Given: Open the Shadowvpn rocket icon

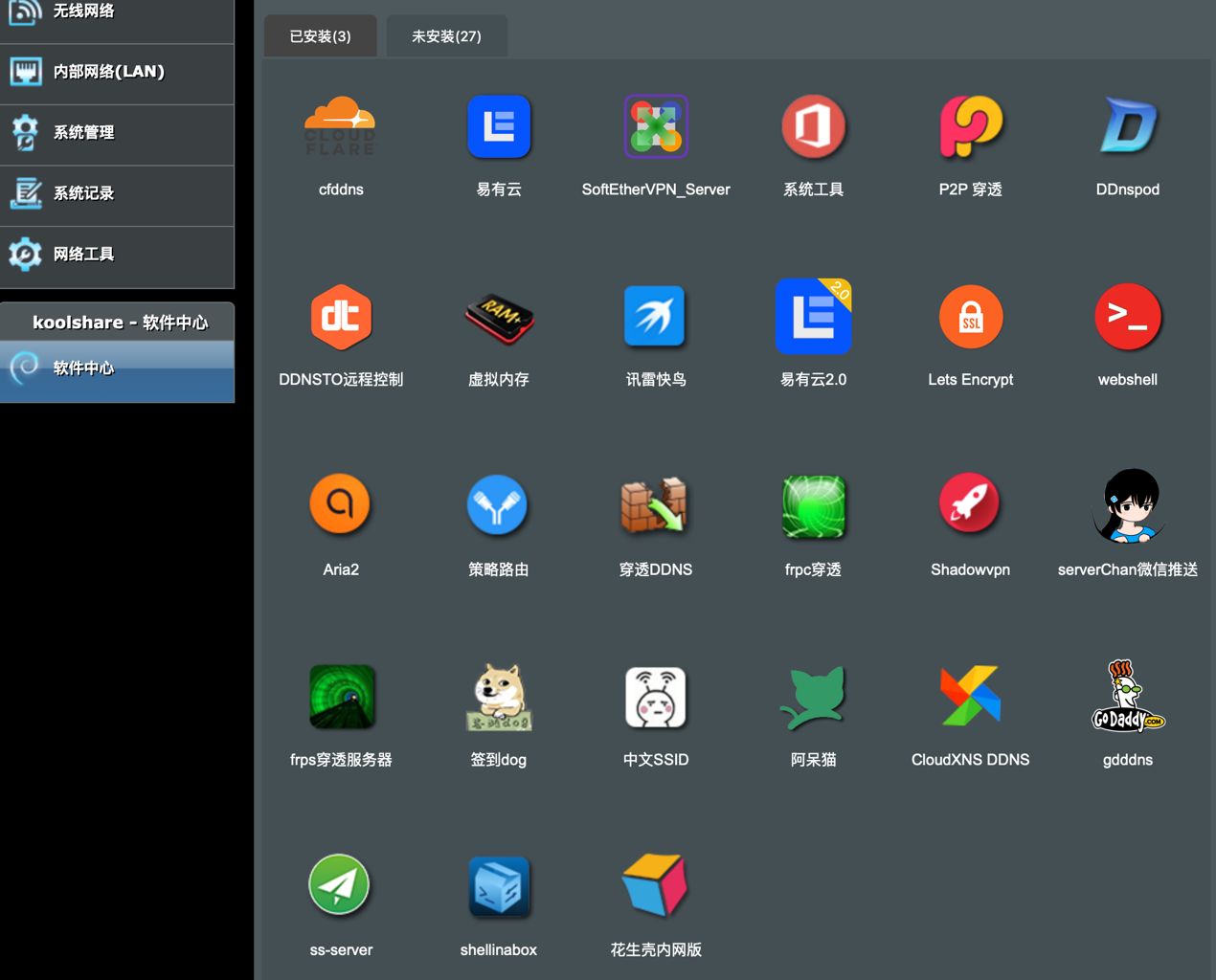Looking at the screenshot, I should click(x=969, y=503).
